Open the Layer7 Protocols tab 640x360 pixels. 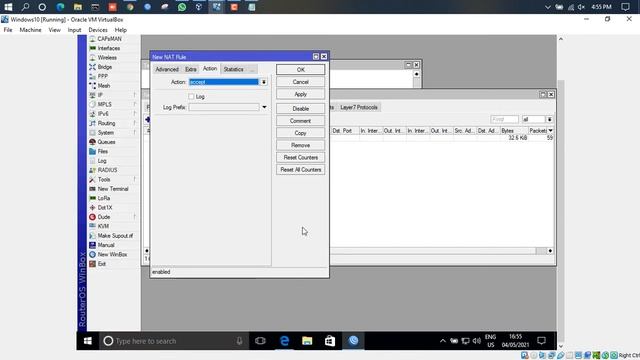click(x=359, y=107)
